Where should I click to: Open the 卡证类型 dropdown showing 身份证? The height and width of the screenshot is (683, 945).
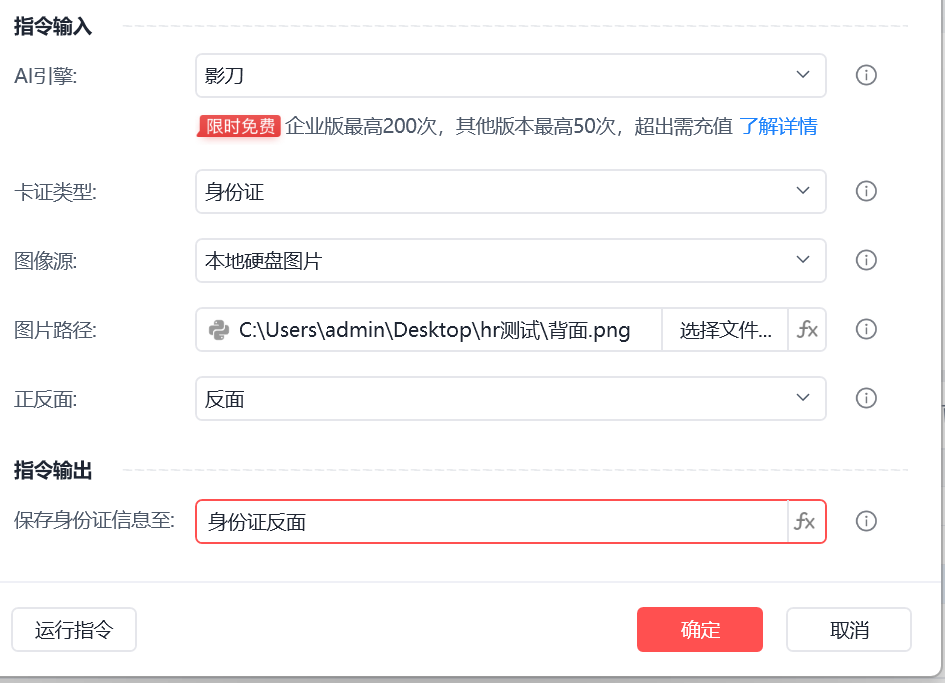[510, 191]
